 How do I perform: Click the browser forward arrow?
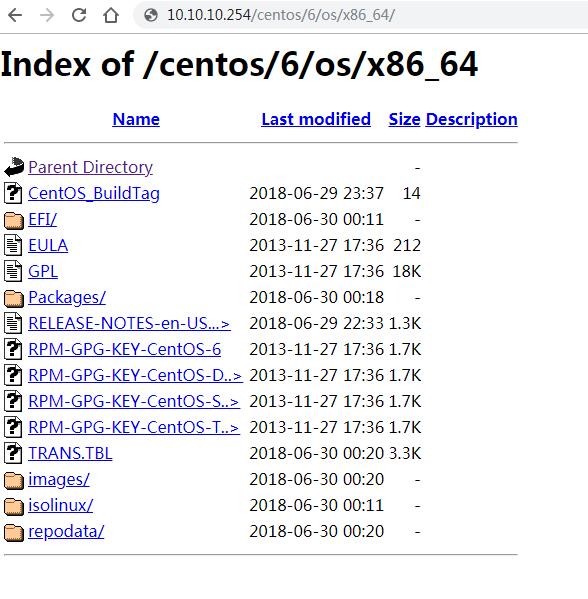[47, 15]
